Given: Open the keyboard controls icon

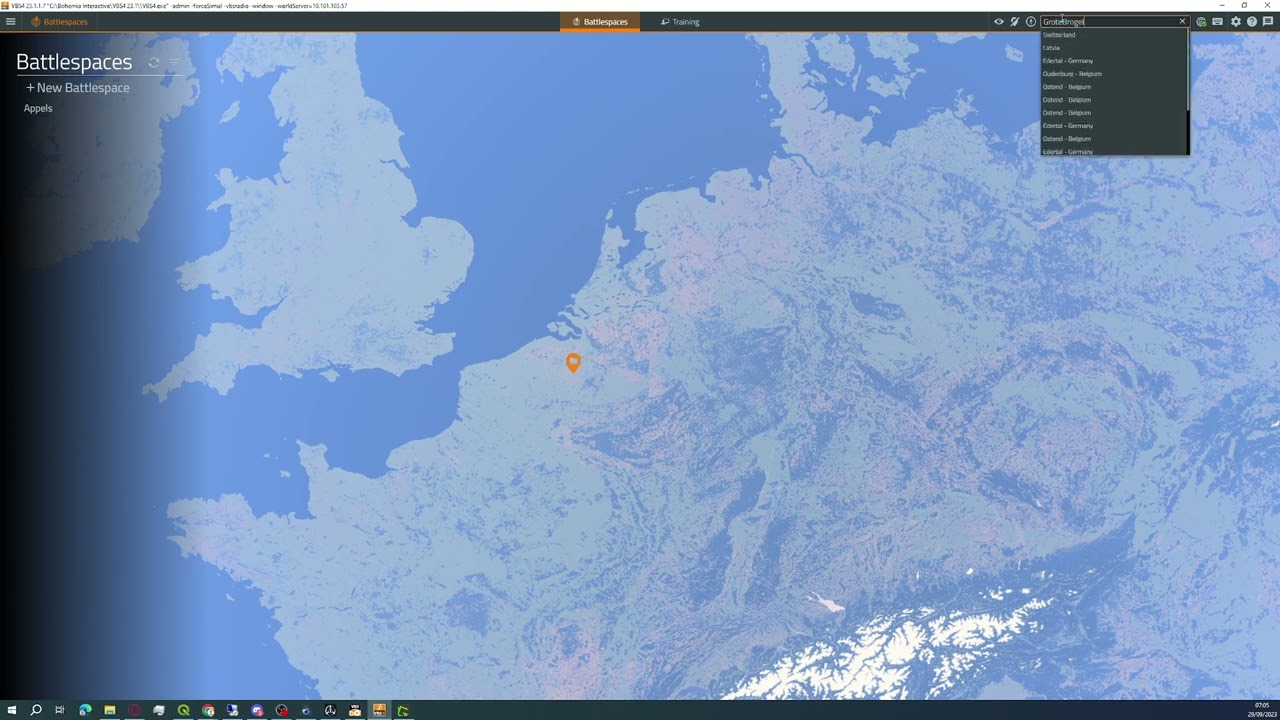Looking at the screenshot, I should pyautogui.click(x=1217, y=21).
